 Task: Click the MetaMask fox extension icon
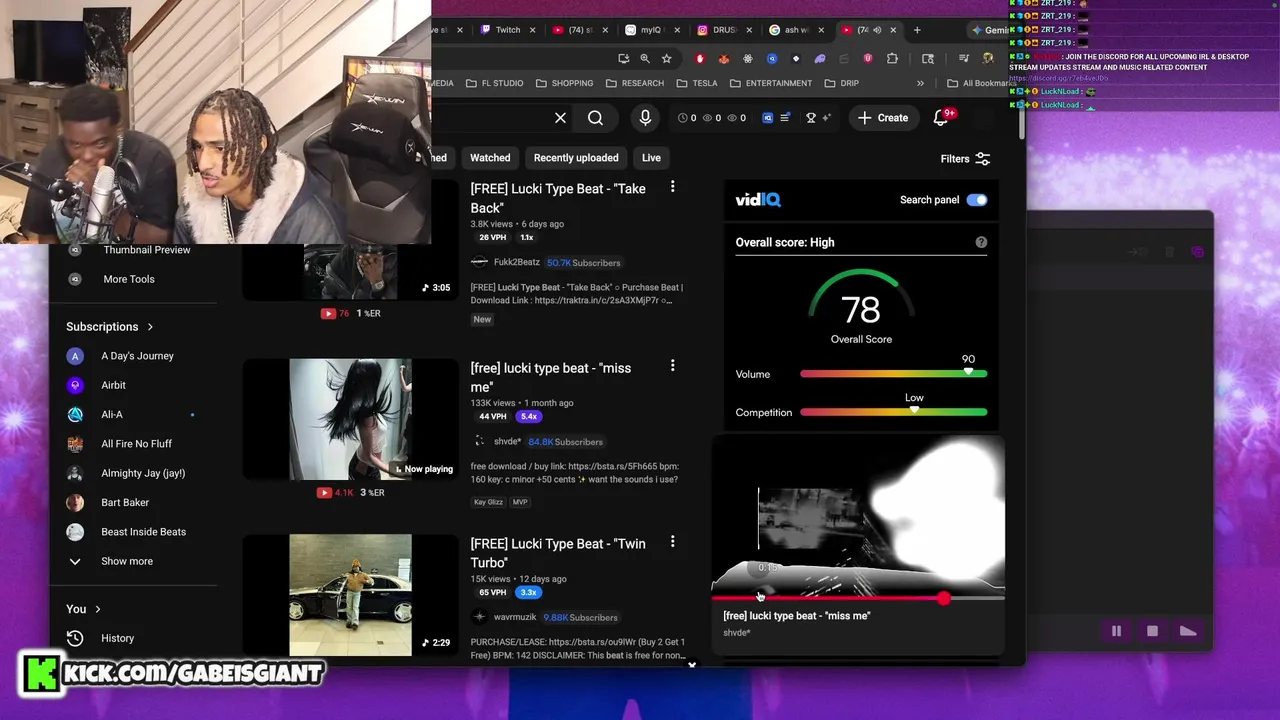pyautogui.click(x=724, y=59)
